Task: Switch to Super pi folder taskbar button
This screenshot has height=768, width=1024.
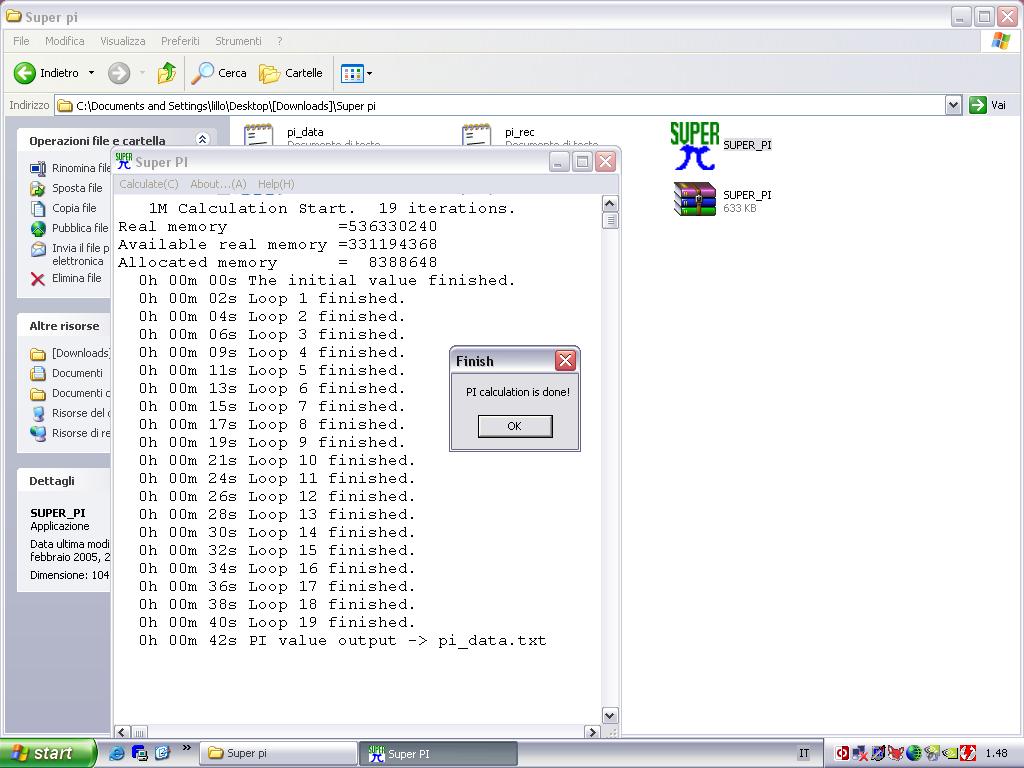Action: [x=278, y=754]
